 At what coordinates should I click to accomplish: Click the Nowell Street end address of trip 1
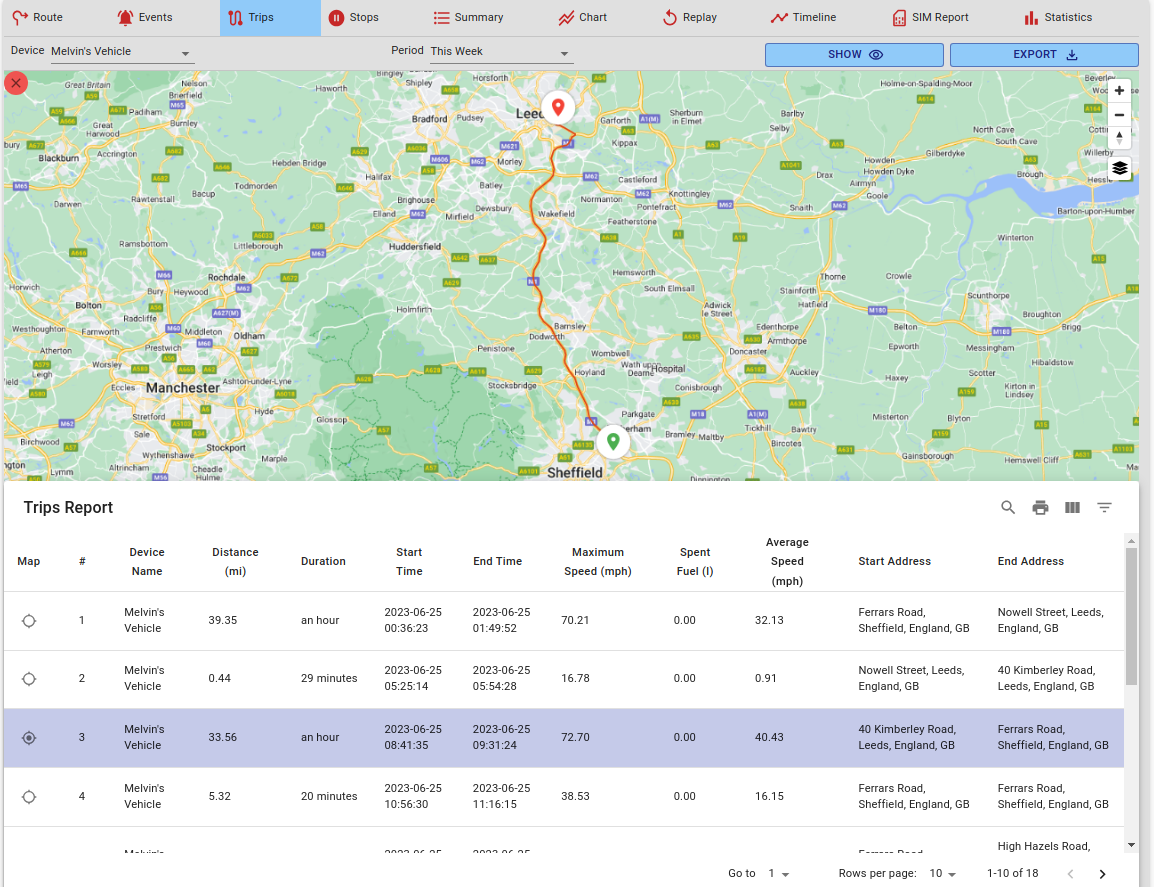(1050, 621)
